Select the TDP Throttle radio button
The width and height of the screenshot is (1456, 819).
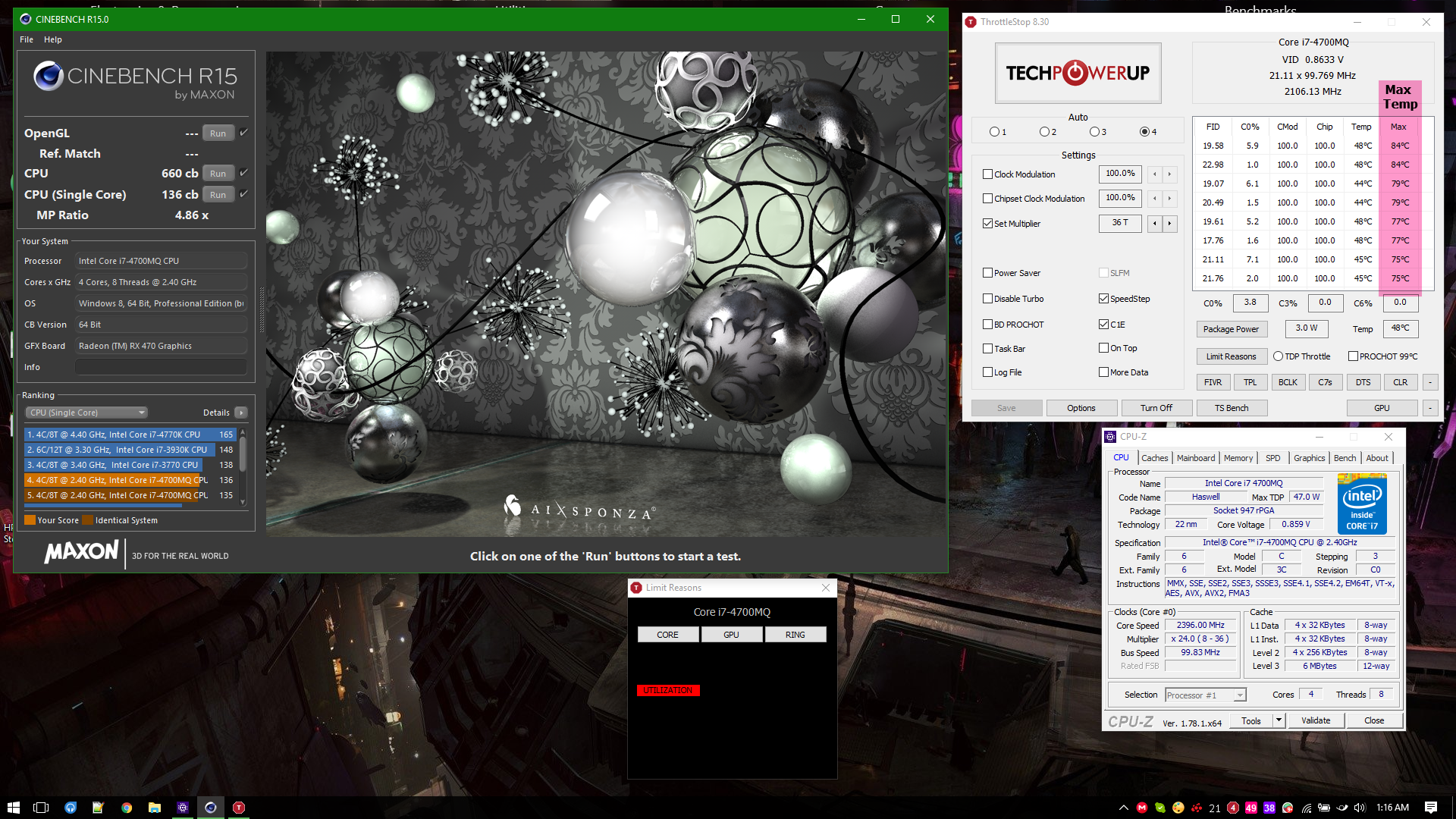[1278, 356]
